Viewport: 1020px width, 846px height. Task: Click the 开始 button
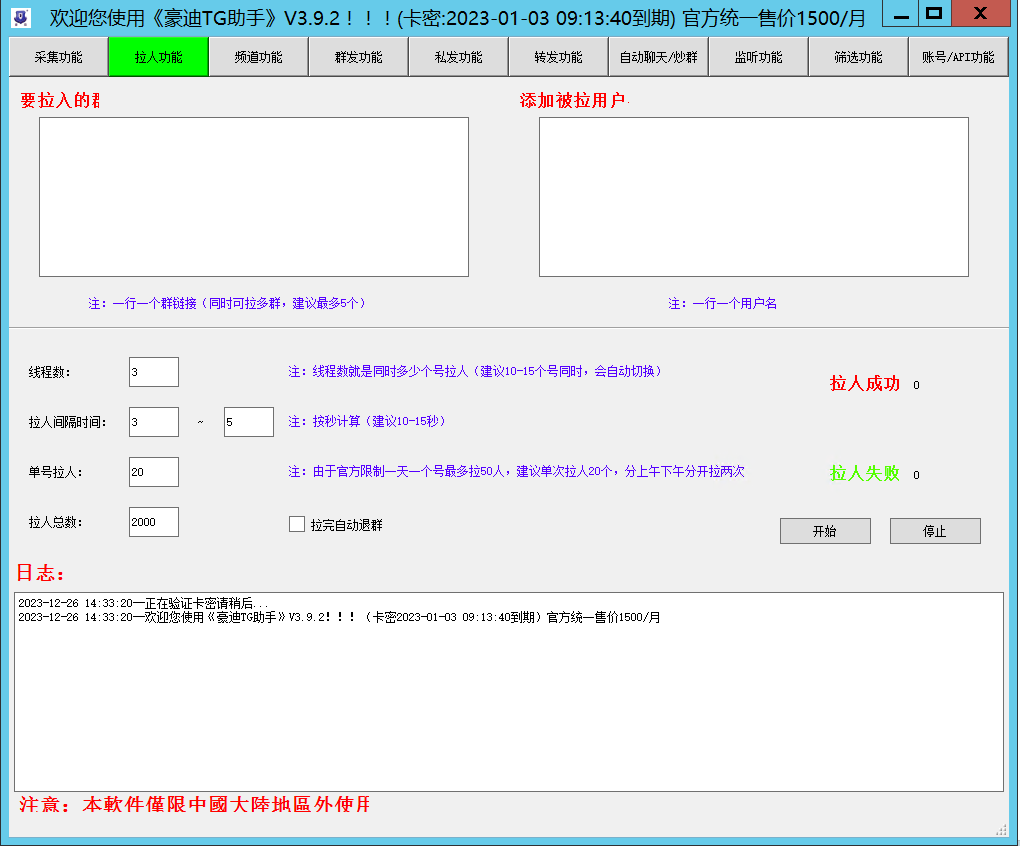pyautogui.click(x=825, y=531)
